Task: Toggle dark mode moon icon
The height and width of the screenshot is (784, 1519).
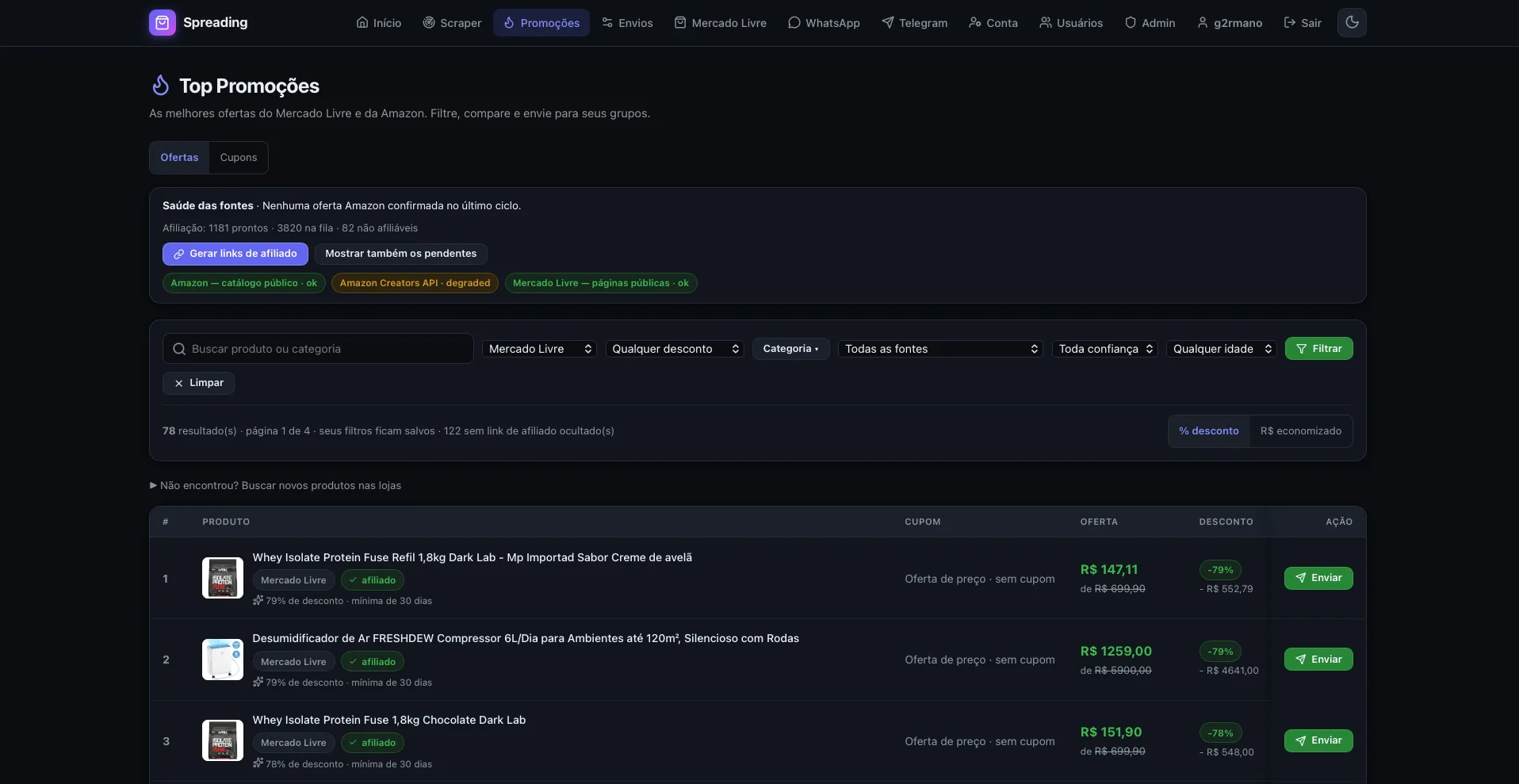Action: click(x=1352, y=22)
